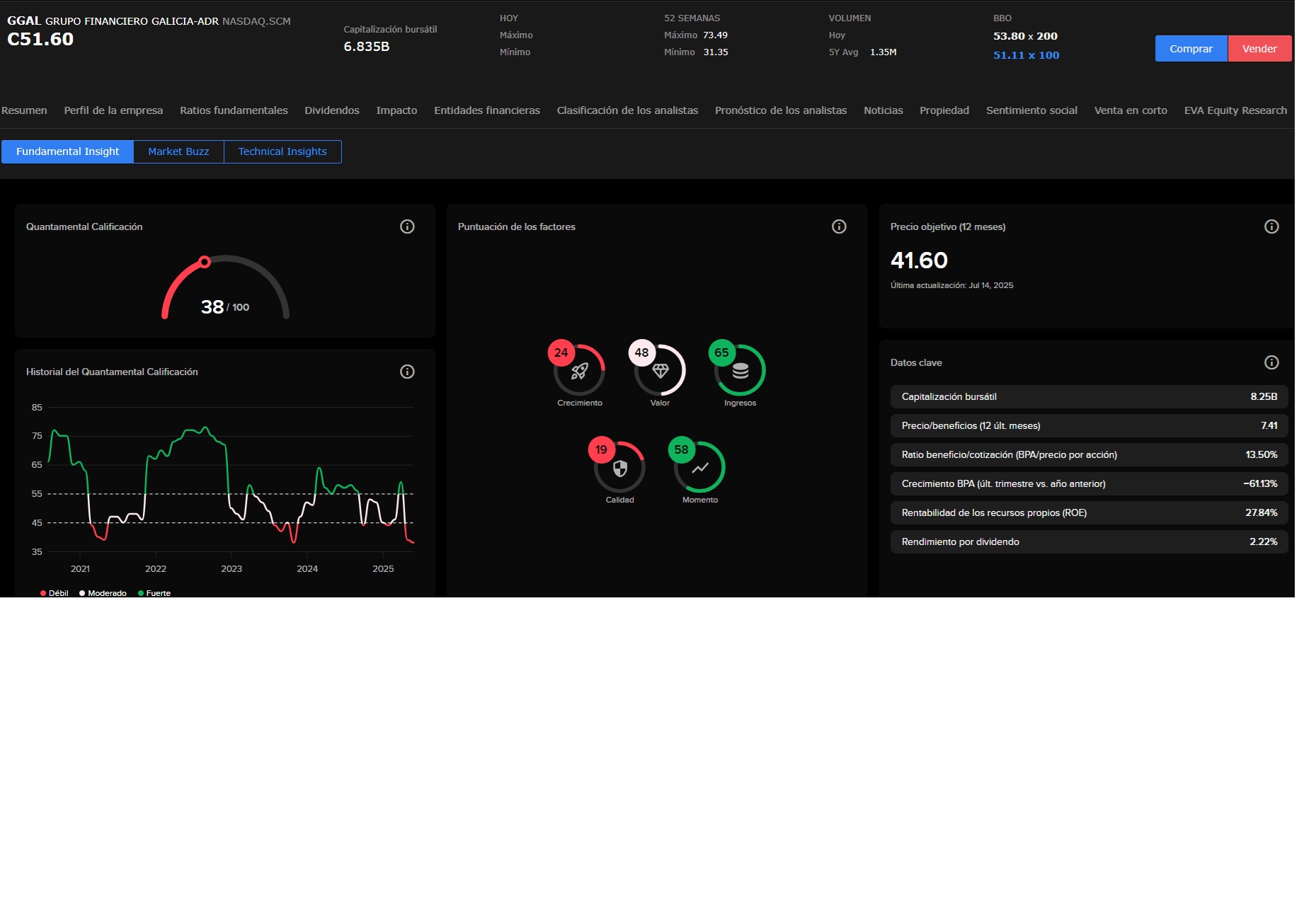Select the Ratio beneficio/cotización row
Image resolution: width=1316 pixels, height=906 pixels.
1089,454
